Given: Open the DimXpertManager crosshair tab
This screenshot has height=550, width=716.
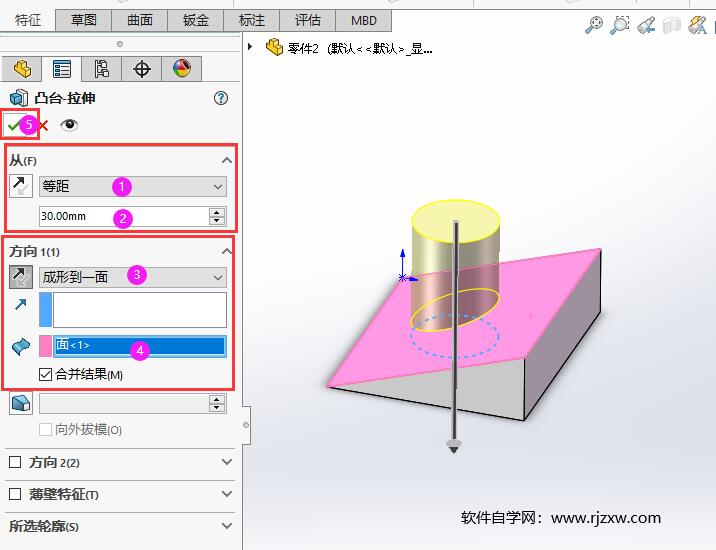Looking at the screenshot, I should click(x=142, y=69).
